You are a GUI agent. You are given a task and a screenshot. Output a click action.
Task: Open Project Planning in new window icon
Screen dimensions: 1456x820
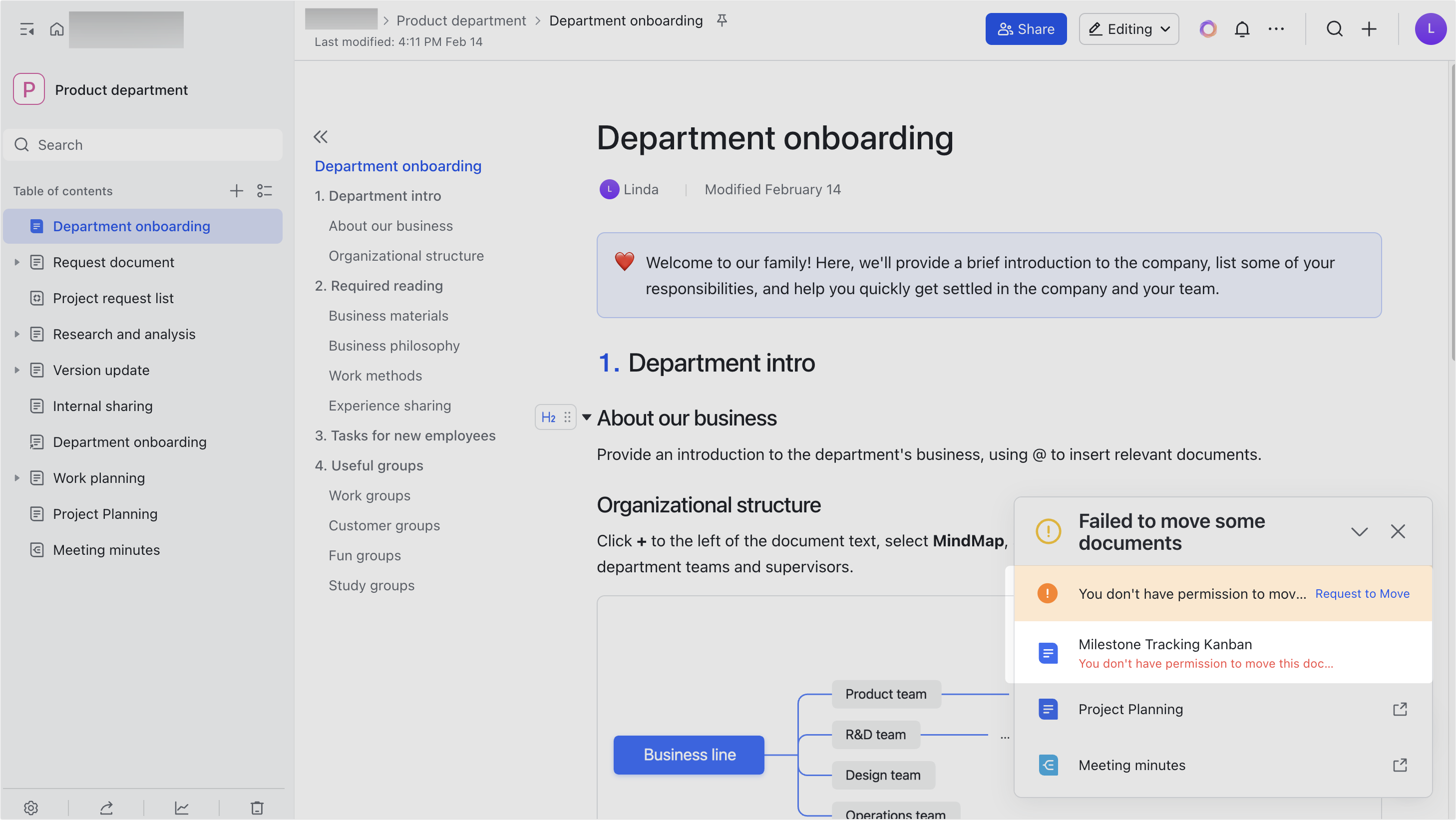1399,709
